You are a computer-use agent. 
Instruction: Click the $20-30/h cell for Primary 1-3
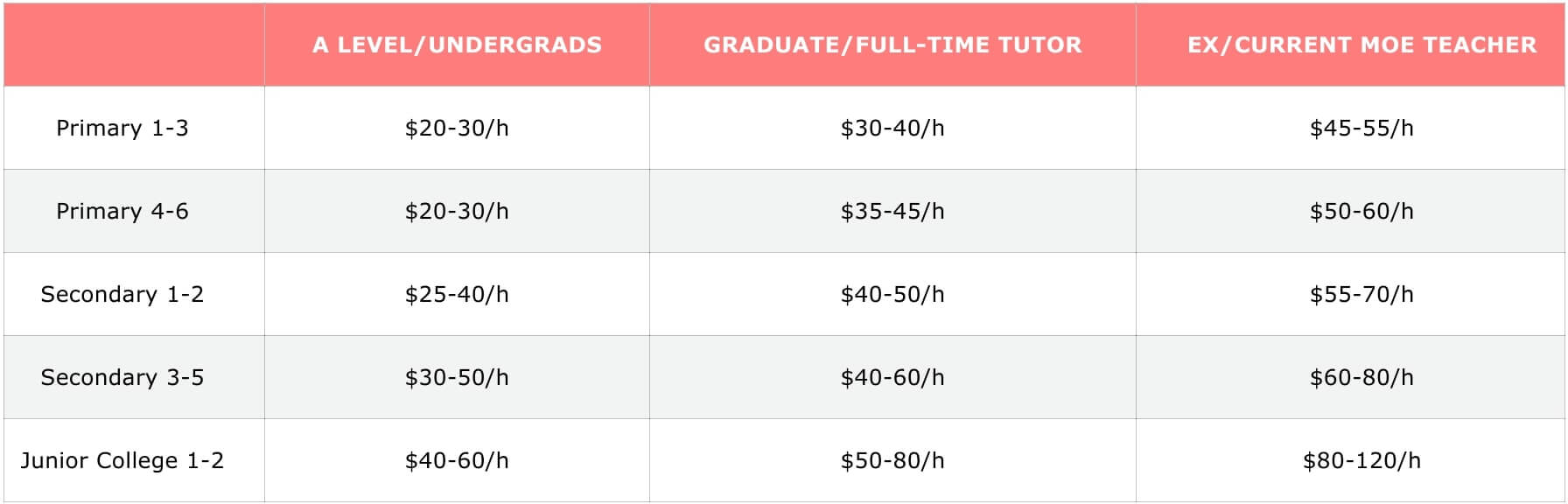[x=457, y=128]
